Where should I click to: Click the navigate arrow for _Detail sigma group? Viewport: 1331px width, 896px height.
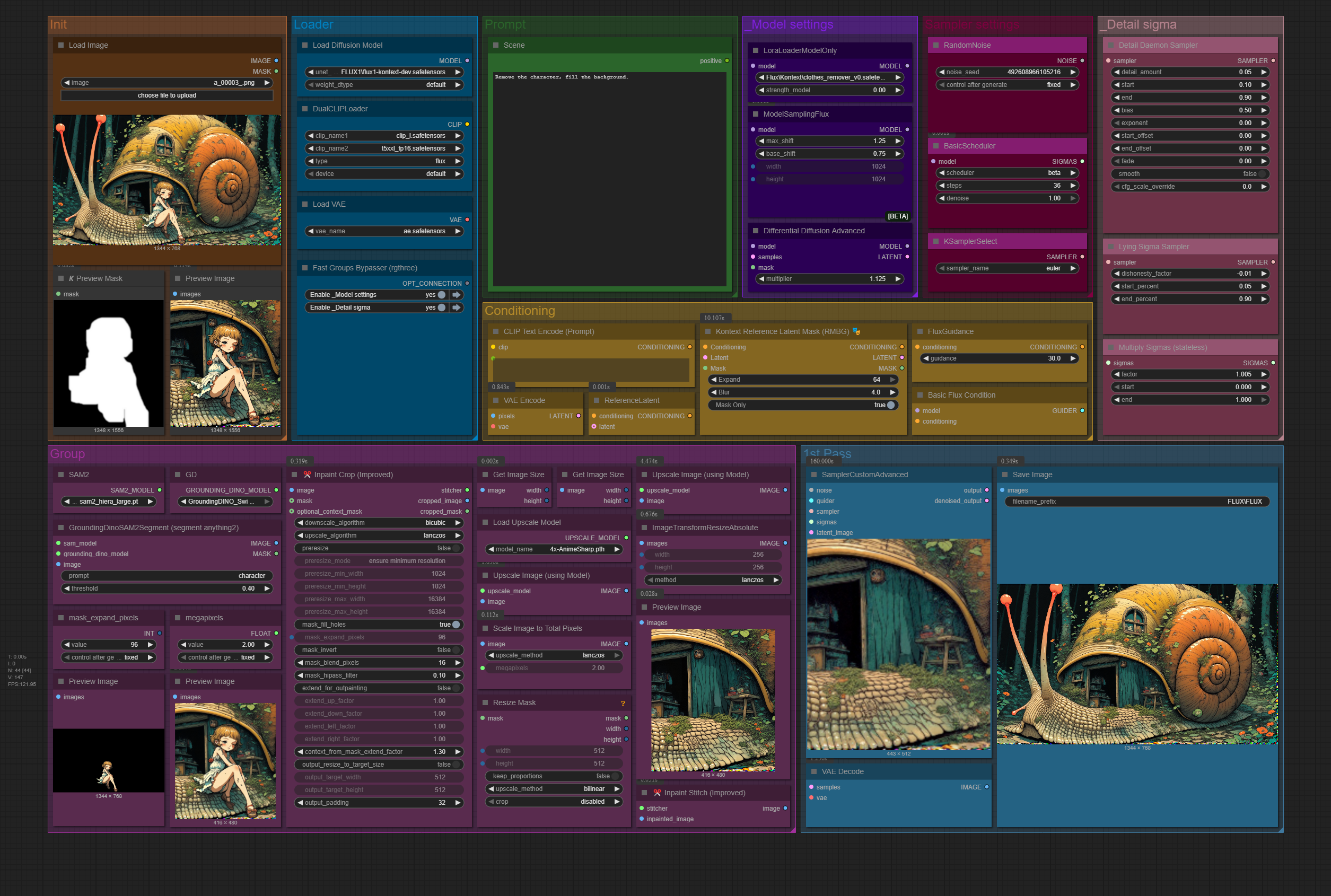[457, 308]
